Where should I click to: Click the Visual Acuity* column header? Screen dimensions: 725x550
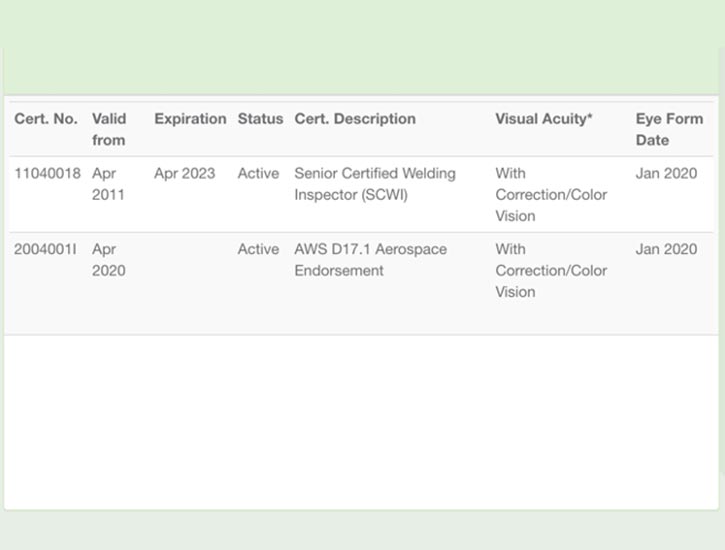tap(543, 119)
